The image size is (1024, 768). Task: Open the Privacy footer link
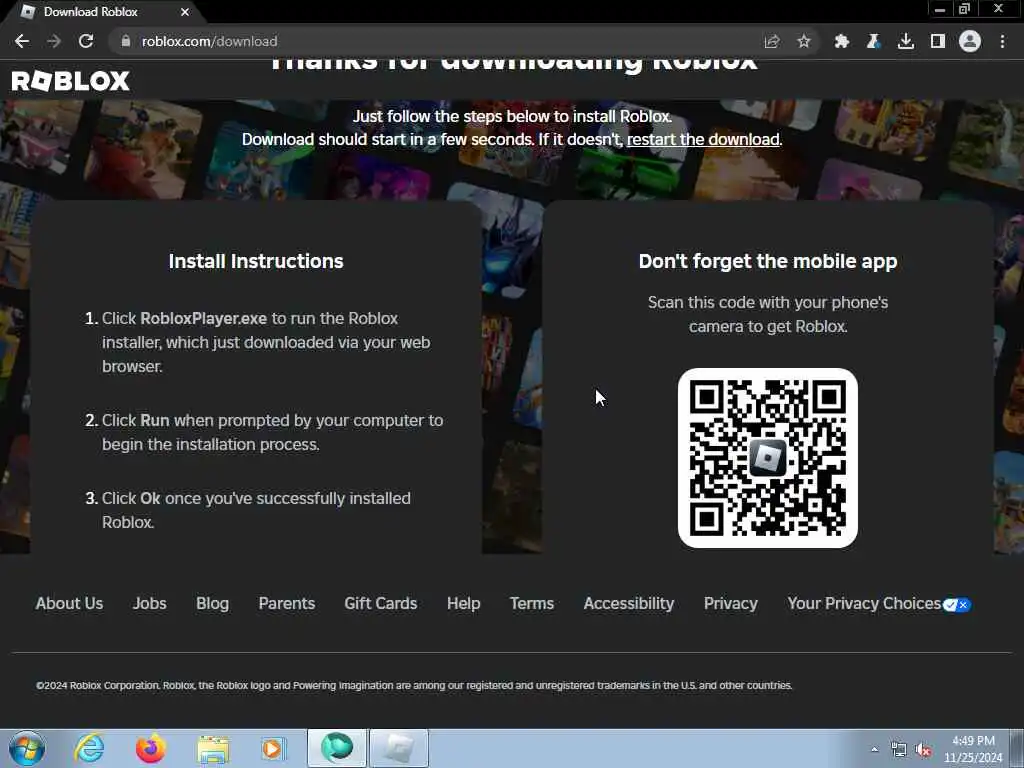tap(731, 603)
